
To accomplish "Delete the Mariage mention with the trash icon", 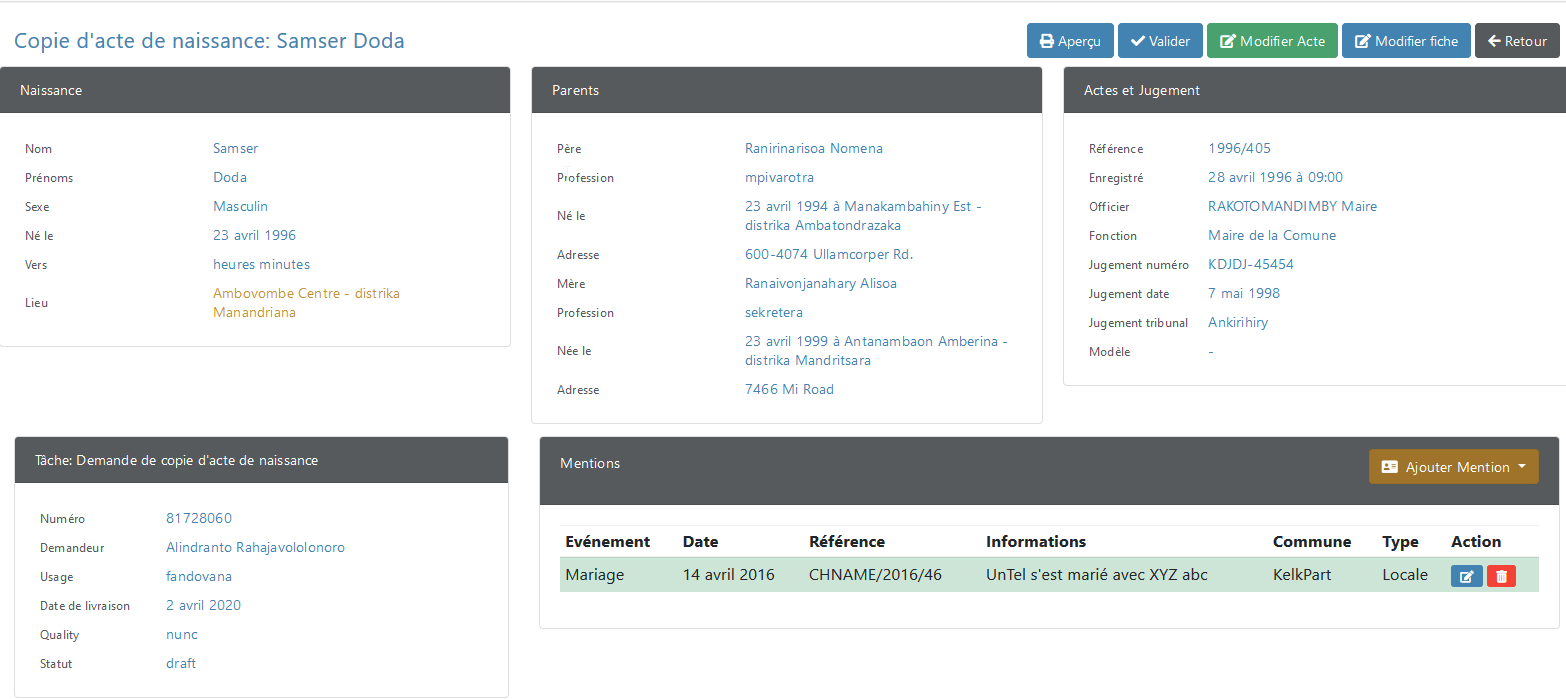I will pyautogui.click(x=1501, y=576).
